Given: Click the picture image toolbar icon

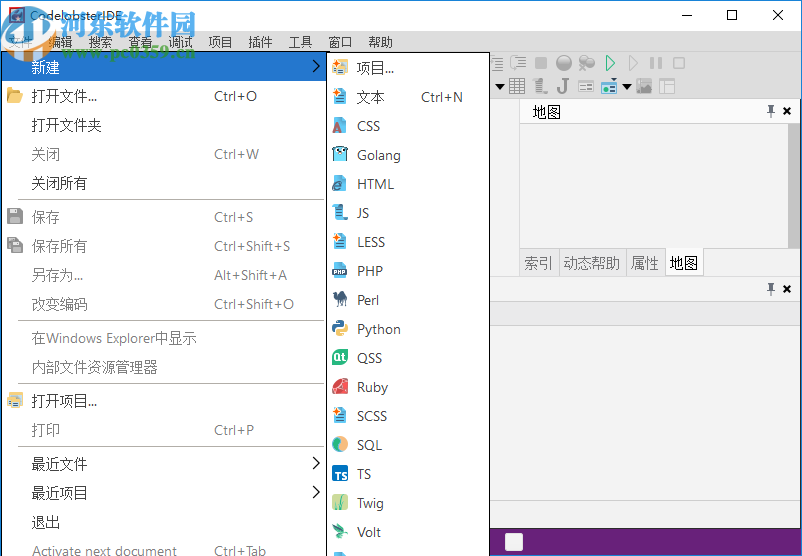Looking at the screenshot, I should click(x=644, y=86).
